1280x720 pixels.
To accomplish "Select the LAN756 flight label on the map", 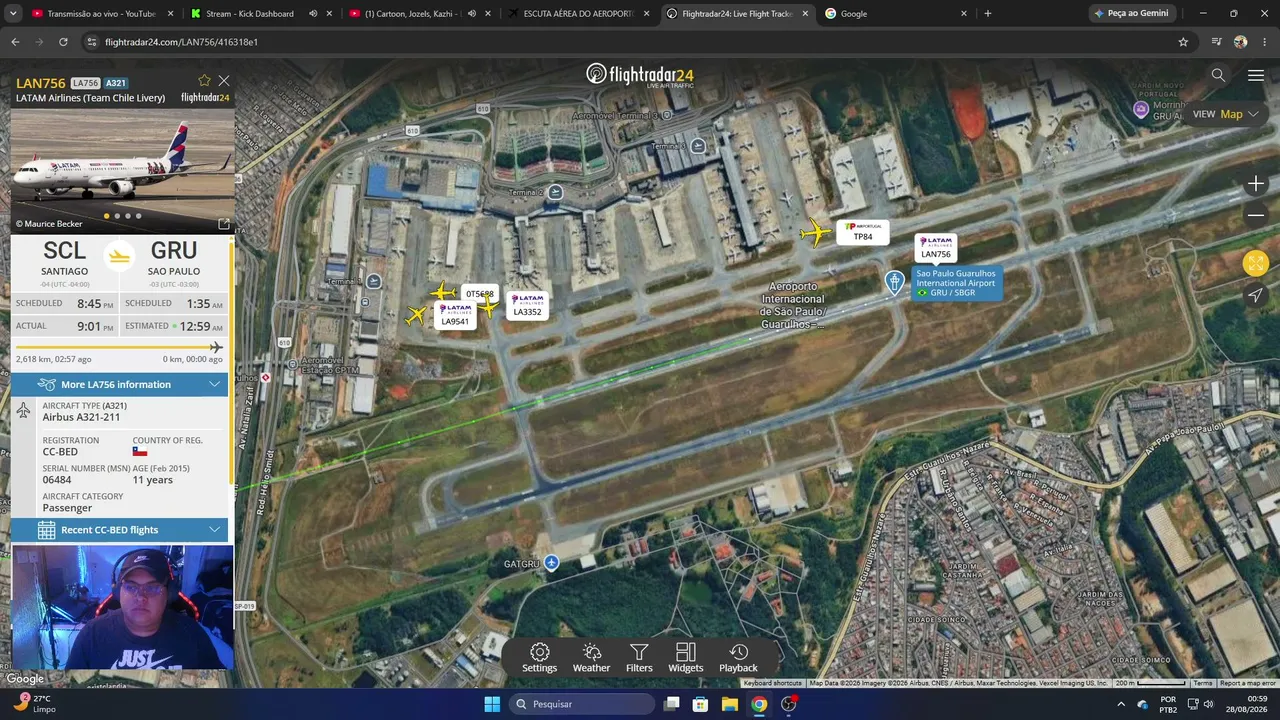I will point(936,248).
